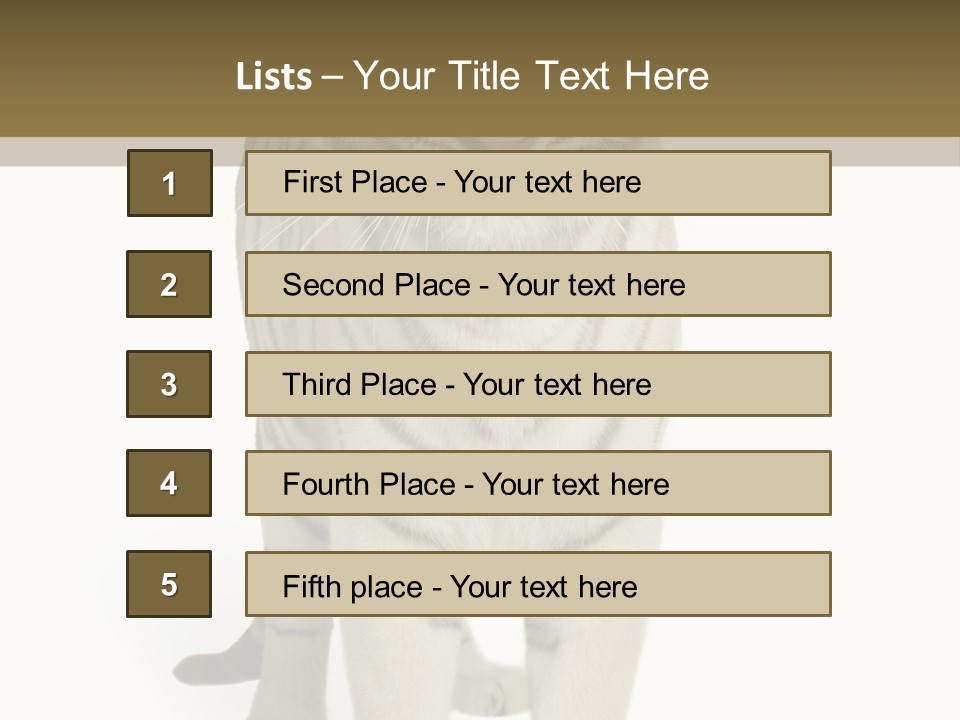Viewport: 960px width, 720px height.
Task: Select the First Place text bar
Action: 538,183
